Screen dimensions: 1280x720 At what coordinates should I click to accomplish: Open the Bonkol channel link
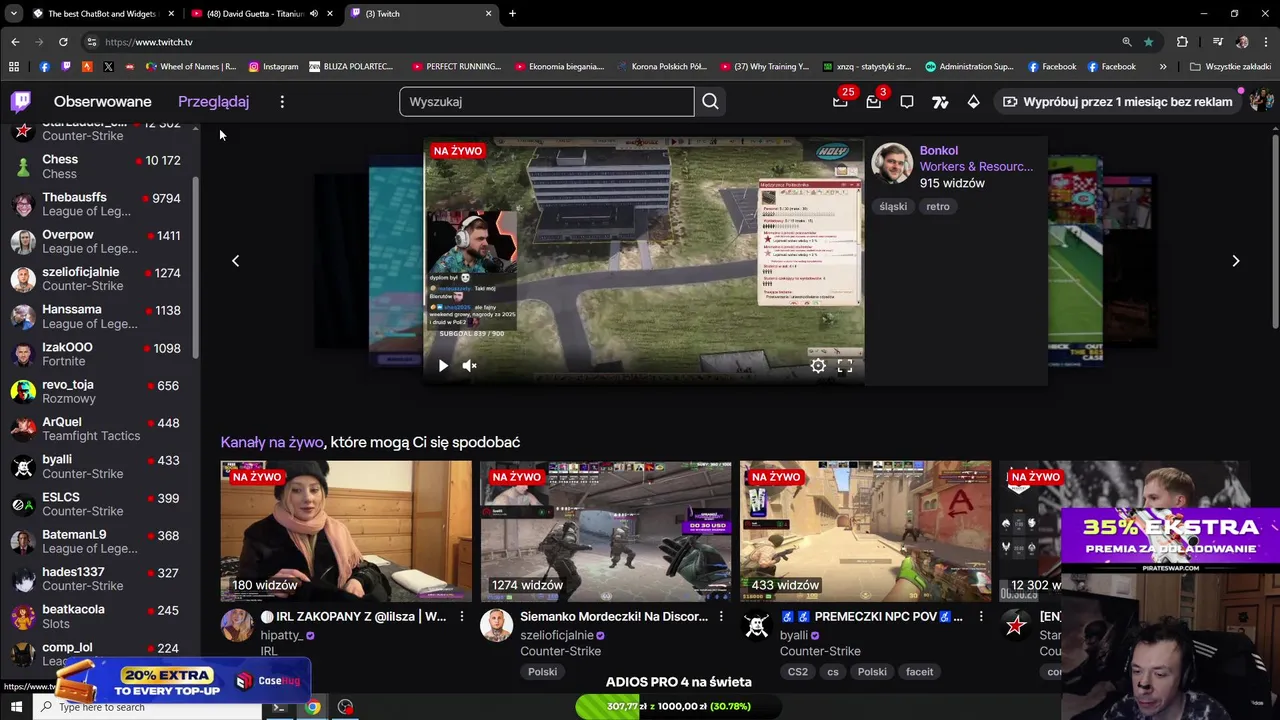pyautogui.click(x=939, y=151)
